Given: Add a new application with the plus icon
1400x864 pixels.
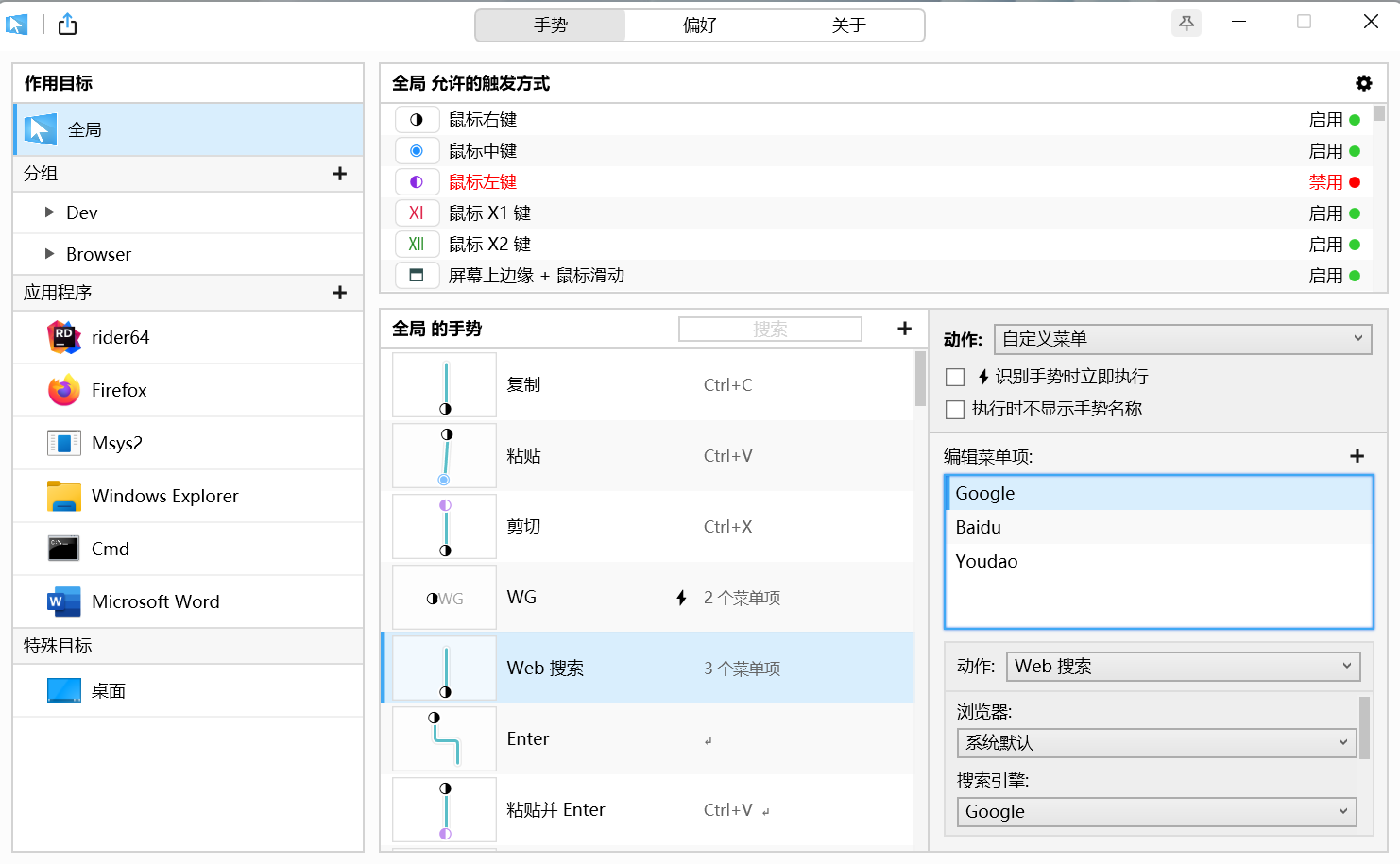Looking at the screenshot, I should pyautogui.click(x=340, y=293).
